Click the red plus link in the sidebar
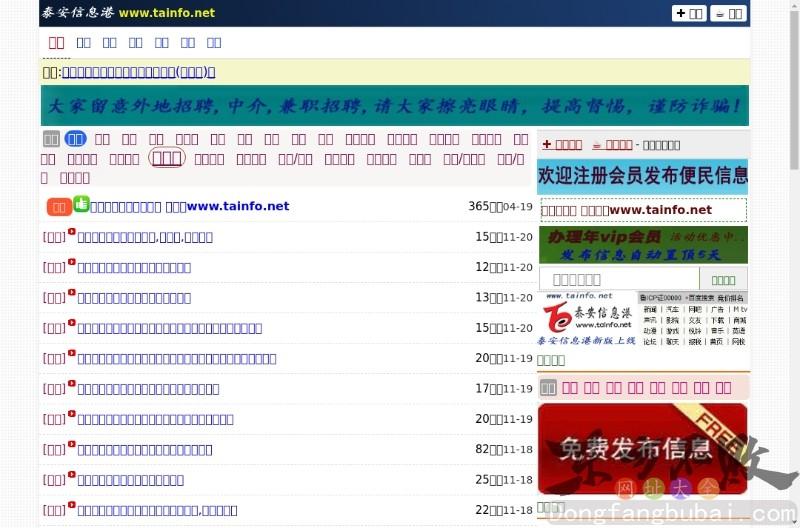 [x=562, y=145]
